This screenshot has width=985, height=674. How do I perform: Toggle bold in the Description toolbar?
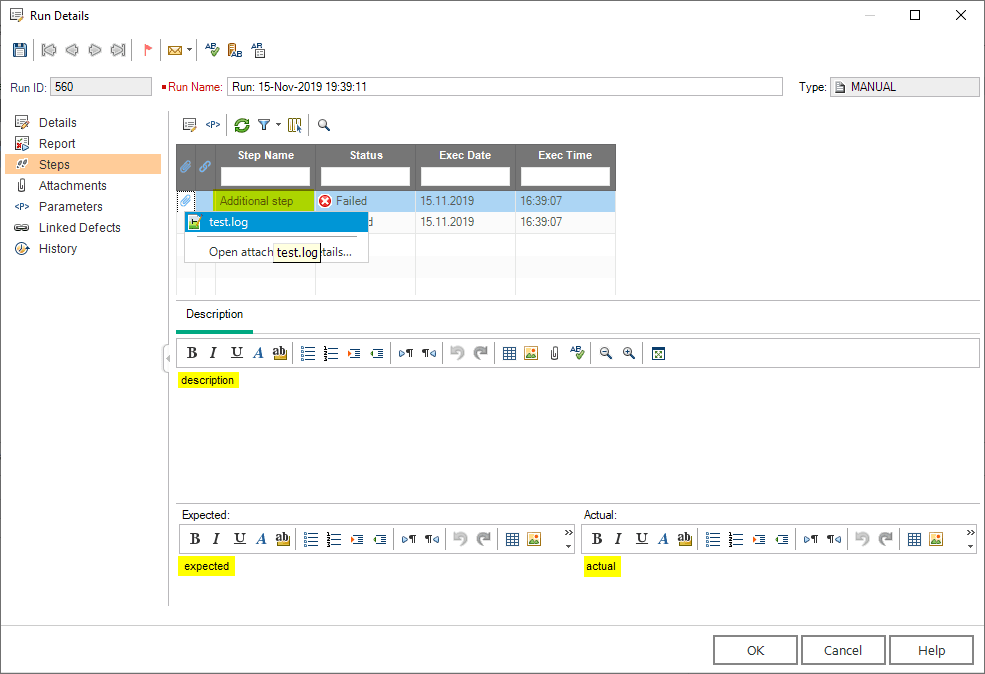pyautogui.click(x=192, y=353)
